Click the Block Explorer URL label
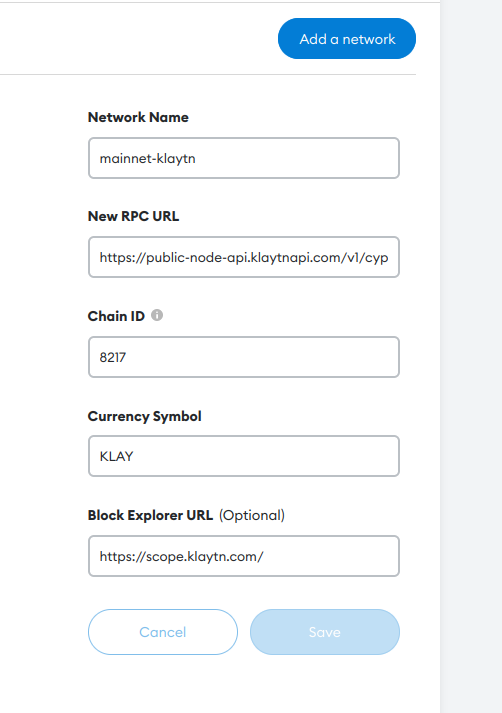This screenshot has height=713, width=502. click(x=150, y=515)
